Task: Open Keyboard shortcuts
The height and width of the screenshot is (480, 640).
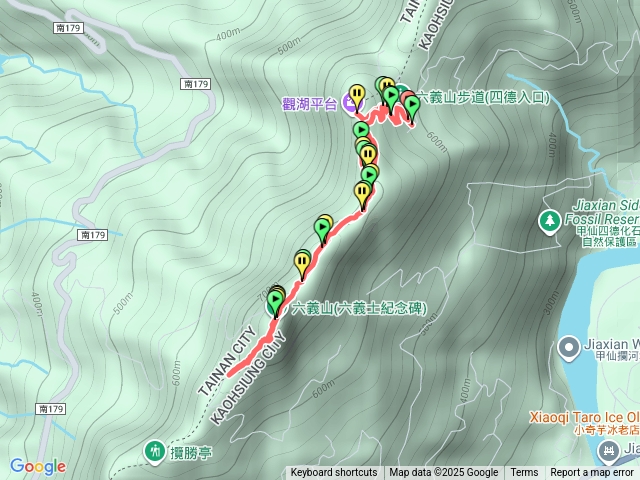Action: (x=333, y=472)
